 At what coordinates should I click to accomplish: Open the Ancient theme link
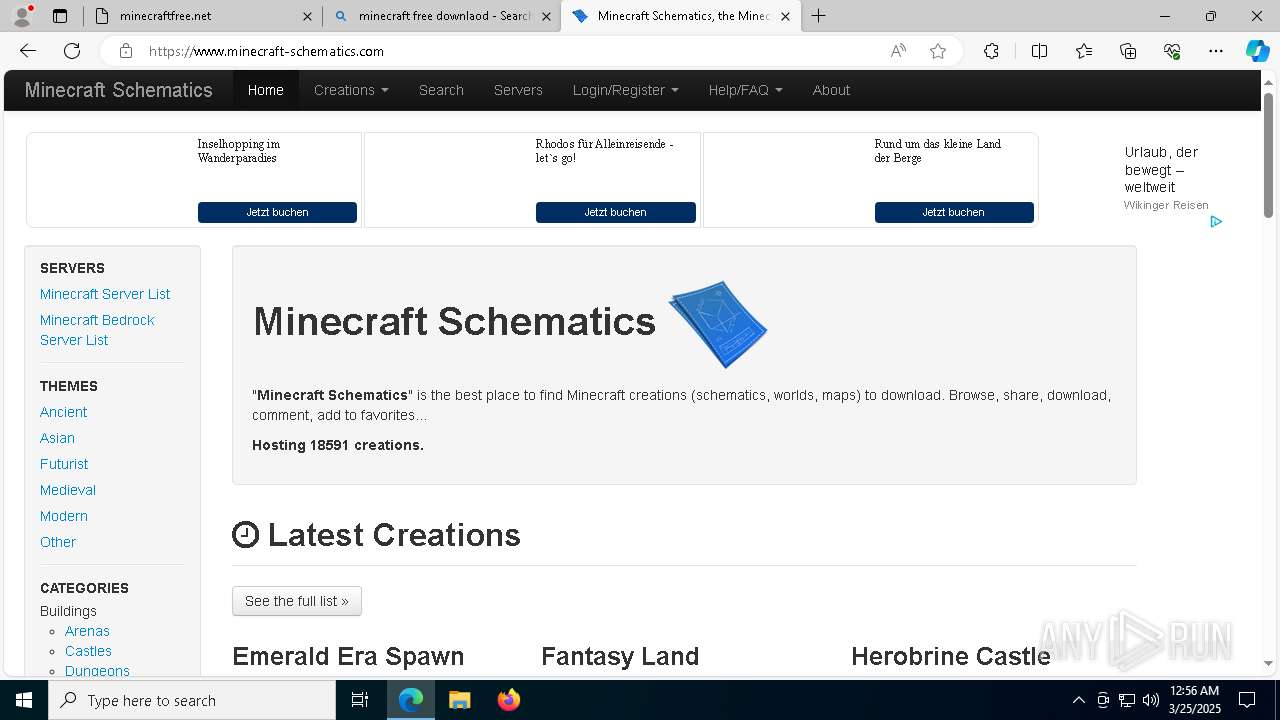63,412
